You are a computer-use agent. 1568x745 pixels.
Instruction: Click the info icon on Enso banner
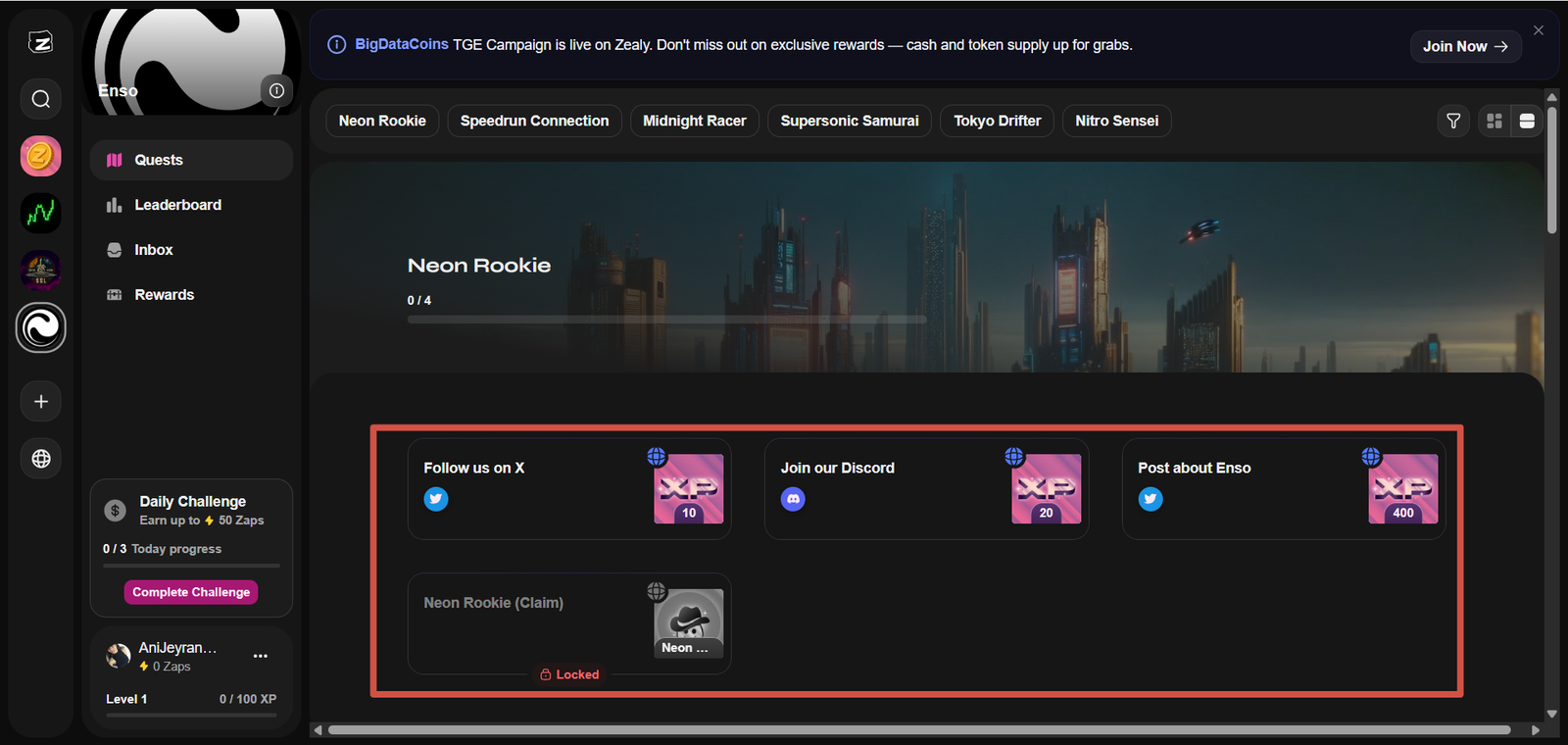[x=276, y=91]
